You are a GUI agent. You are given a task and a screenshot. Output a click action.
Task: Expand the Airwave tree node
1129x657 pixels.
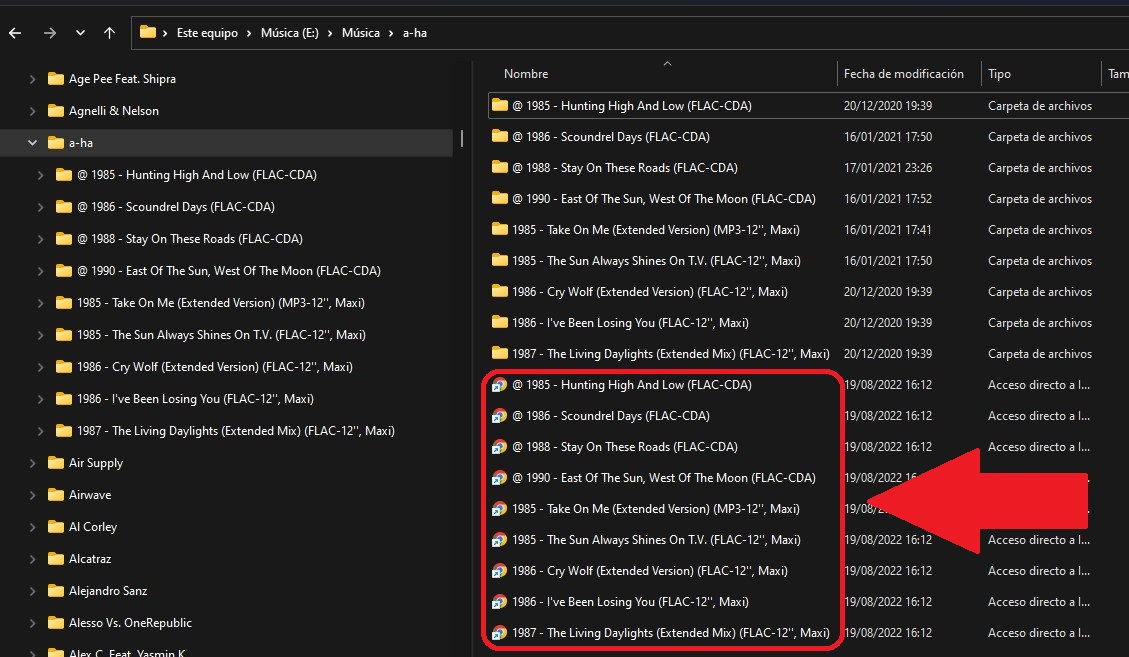coord(32,495)
